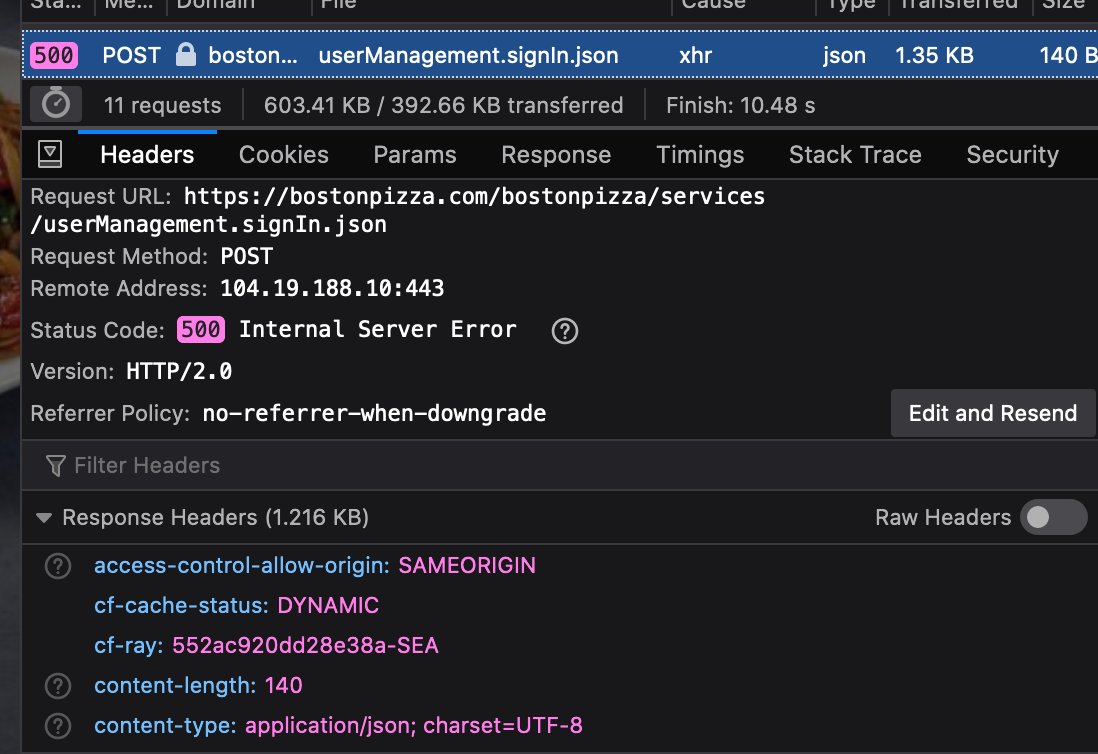Click the boston... domain cell
1098x754 pixels.
(253, 55)
